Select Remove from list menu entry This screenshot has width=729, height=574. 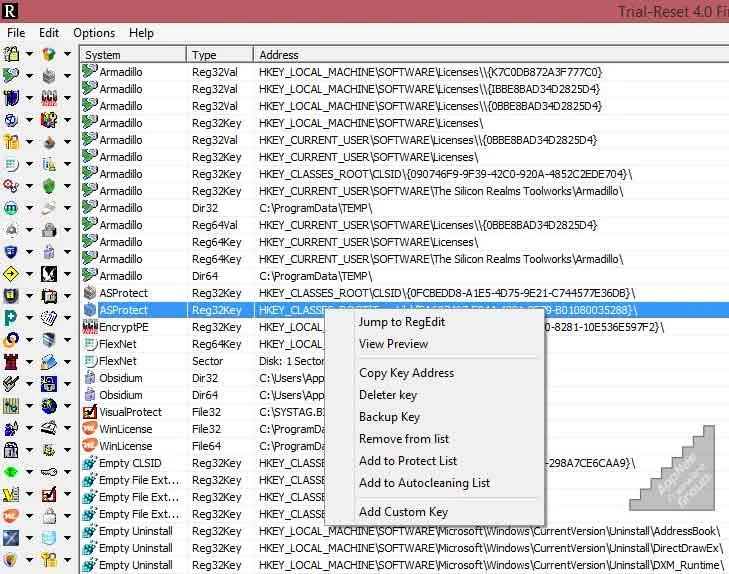tap(404, 438)
